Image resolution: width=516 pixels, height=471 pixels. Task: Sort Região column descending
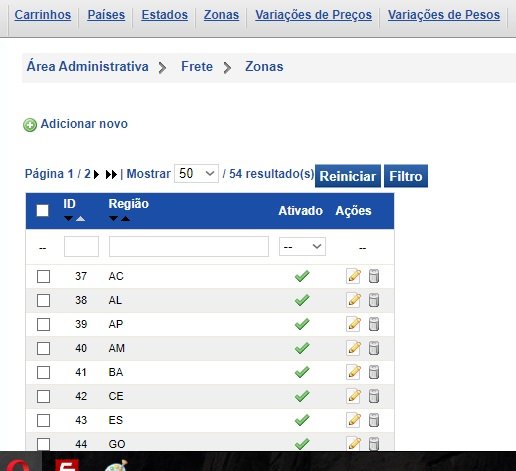(x=113, y=219)
